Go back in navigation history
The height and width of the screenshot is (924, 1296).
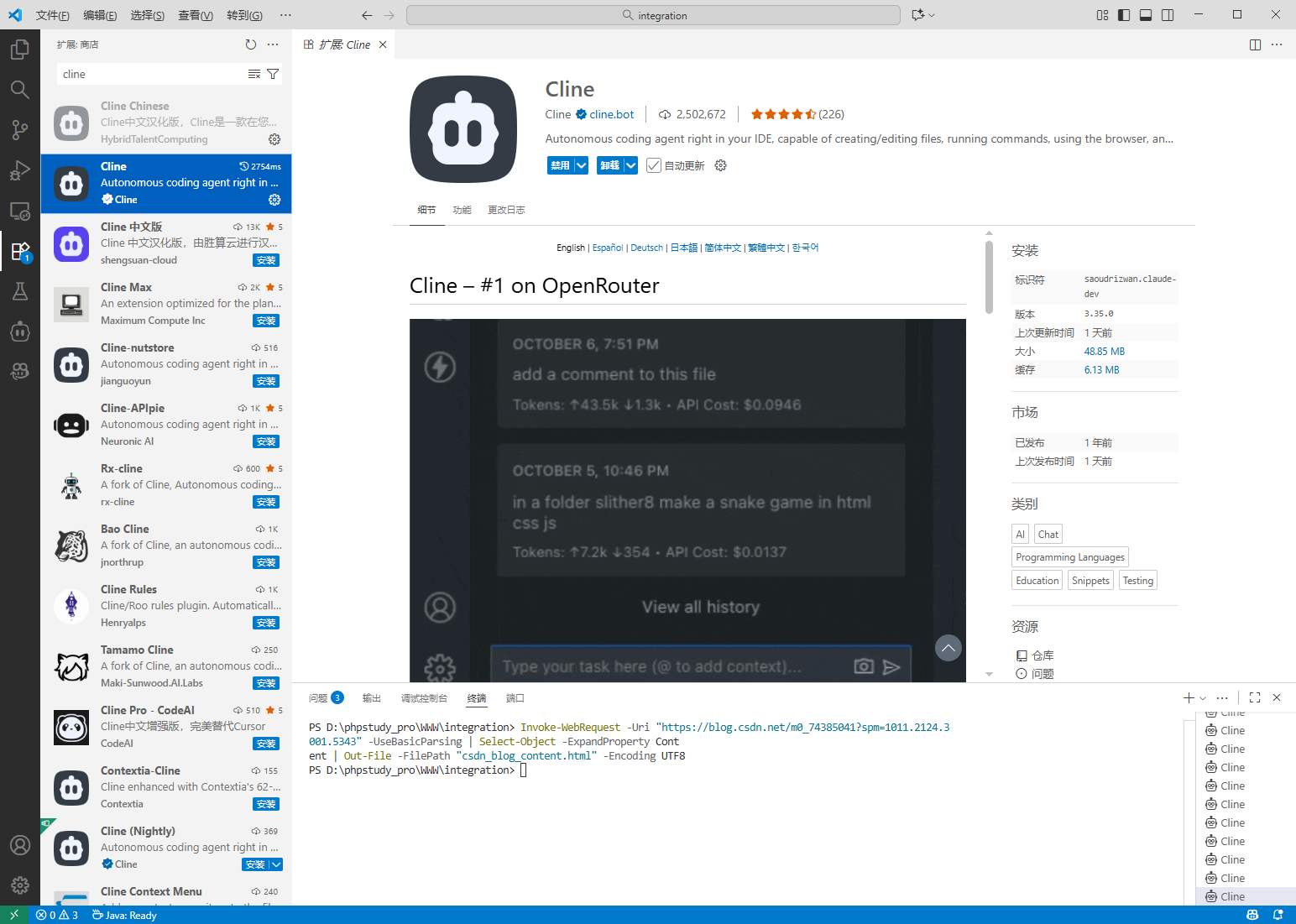[x=367, y=15]
